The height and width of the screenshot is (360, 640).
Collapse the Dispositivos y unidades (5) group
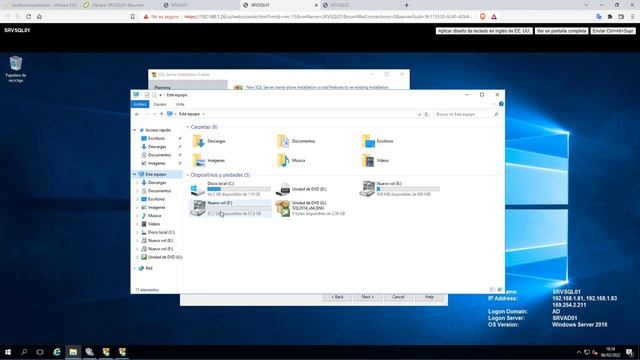coord(188,175)
